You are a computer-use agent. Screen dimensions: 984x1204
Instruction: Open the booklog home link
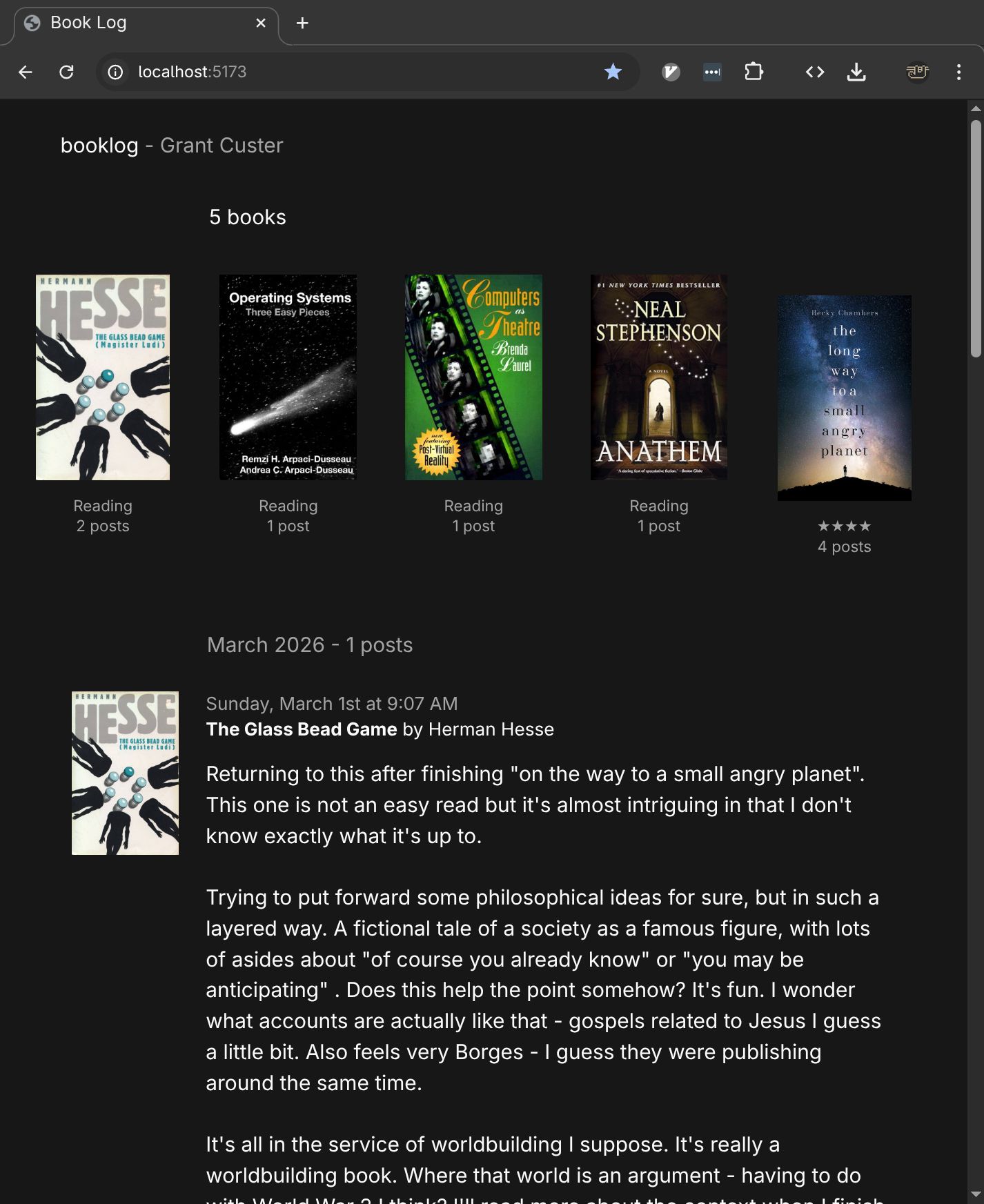coord(99,146)
